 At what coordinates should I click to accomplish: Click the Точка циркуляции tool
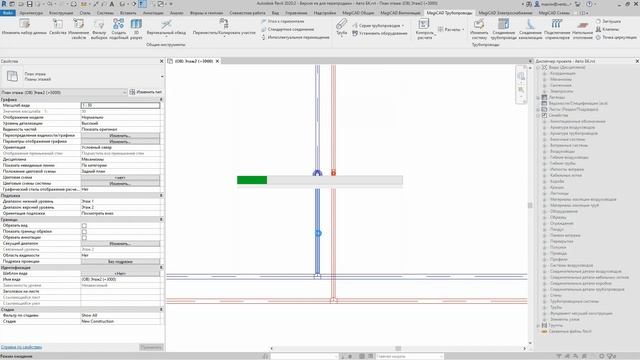pos(616,37)
